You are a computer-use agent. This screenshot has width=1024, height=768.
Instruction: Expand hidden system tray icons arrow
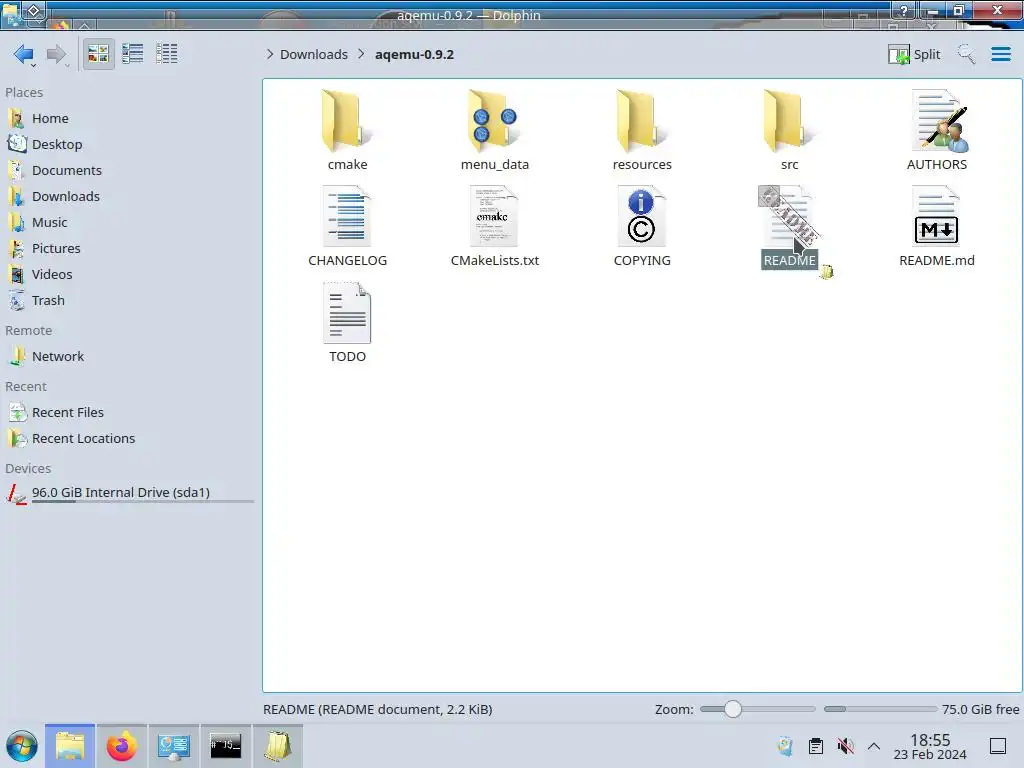(874, 746)
